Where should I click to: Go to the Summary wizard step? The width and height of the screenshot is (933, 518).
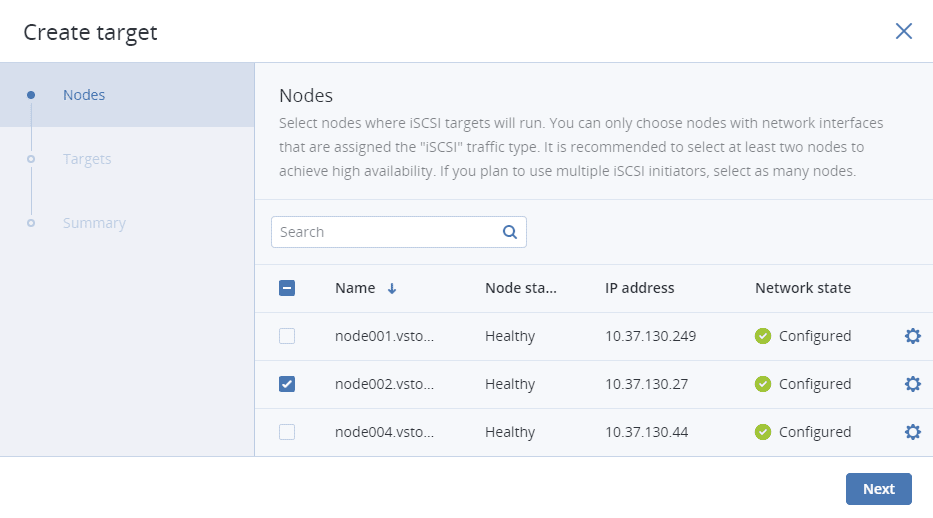(x=94, y=223)
